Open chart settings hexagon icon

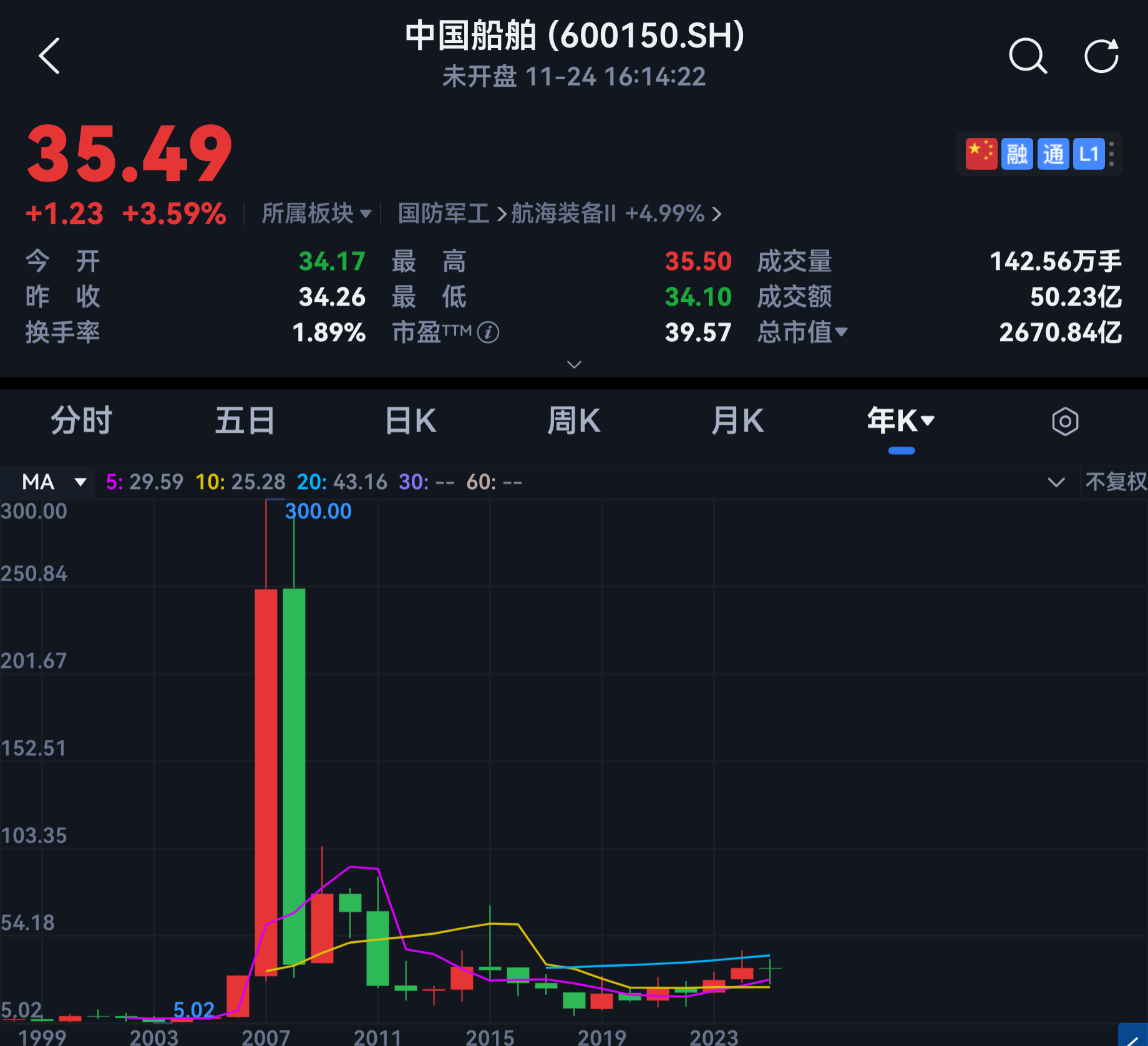tap(1065, 422)
